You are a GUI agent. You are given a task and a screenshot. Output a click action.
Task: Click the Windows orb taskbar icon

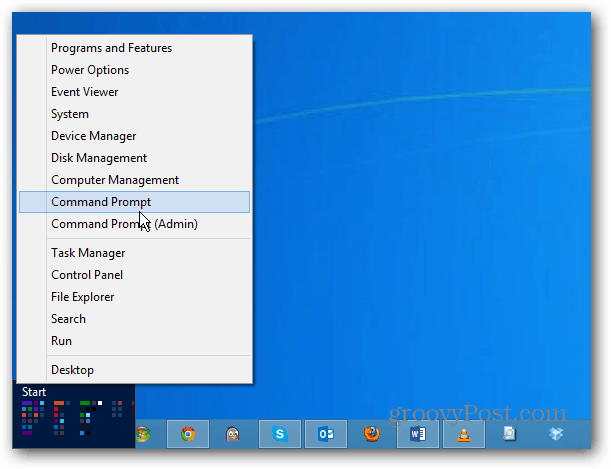[143, 434]
